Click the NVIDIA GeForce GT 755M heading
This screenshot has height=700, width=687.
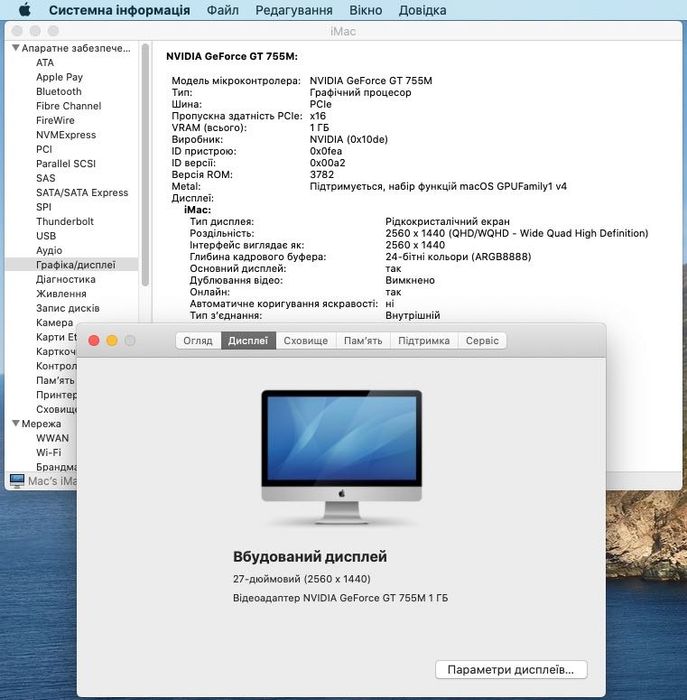coord(232,56)
